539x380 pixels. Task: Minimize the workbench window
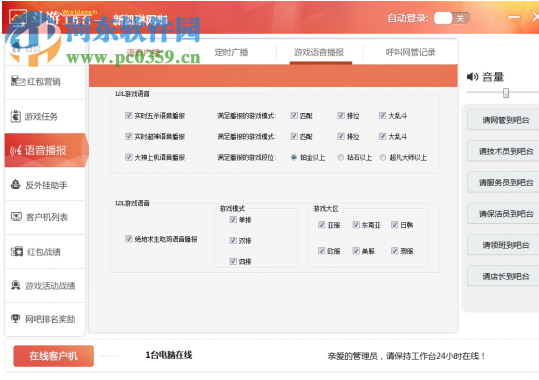[514, 17]
